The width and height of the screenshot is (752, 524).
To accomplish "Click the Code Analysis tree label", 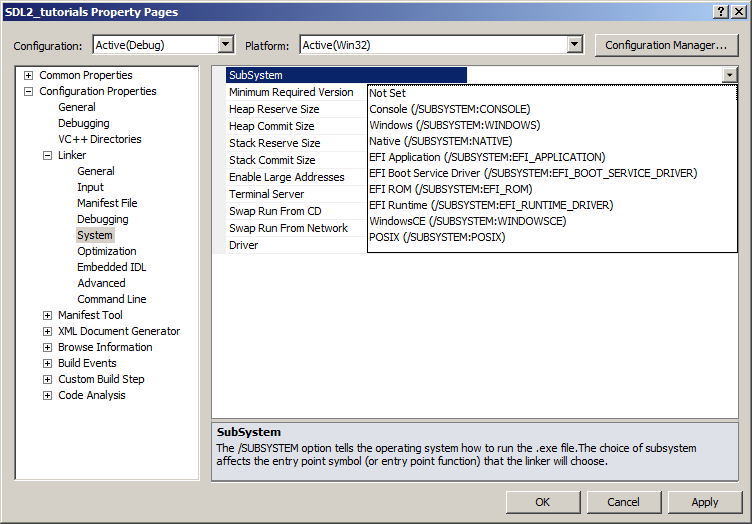I will coord(92,395).
